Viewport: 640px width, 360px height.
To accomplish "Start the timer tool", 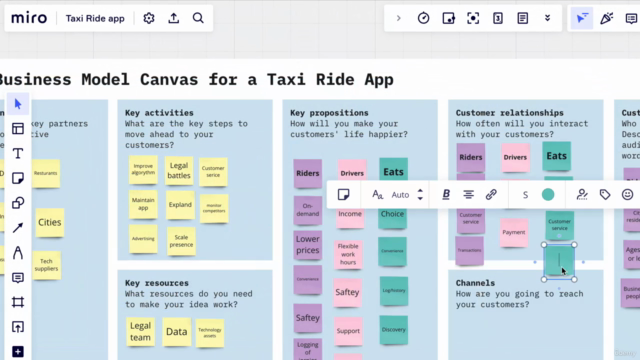I will 424,18.
